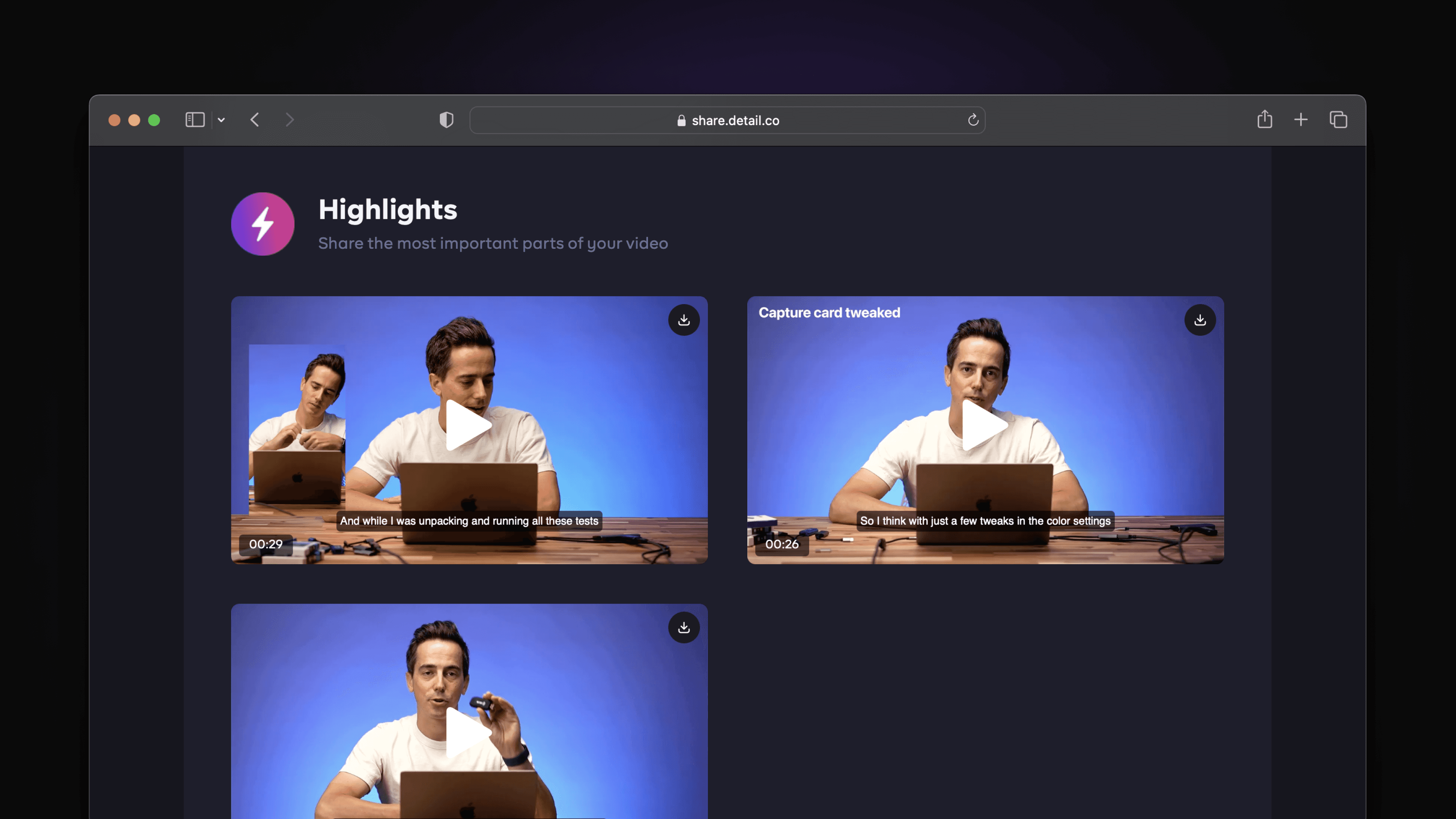Click the picture-in-picture inset in first video
This screenshot has width=1456, height=819.
[x=297, y=430]
